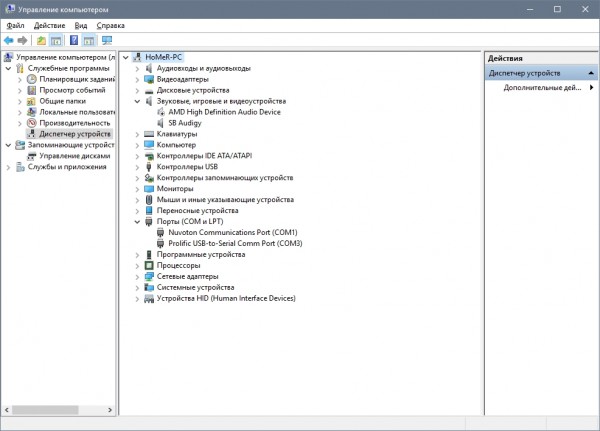This screenshot has width=600, height=431.
Task: Click the Устройства HID device icon
Action: (149, 299)
